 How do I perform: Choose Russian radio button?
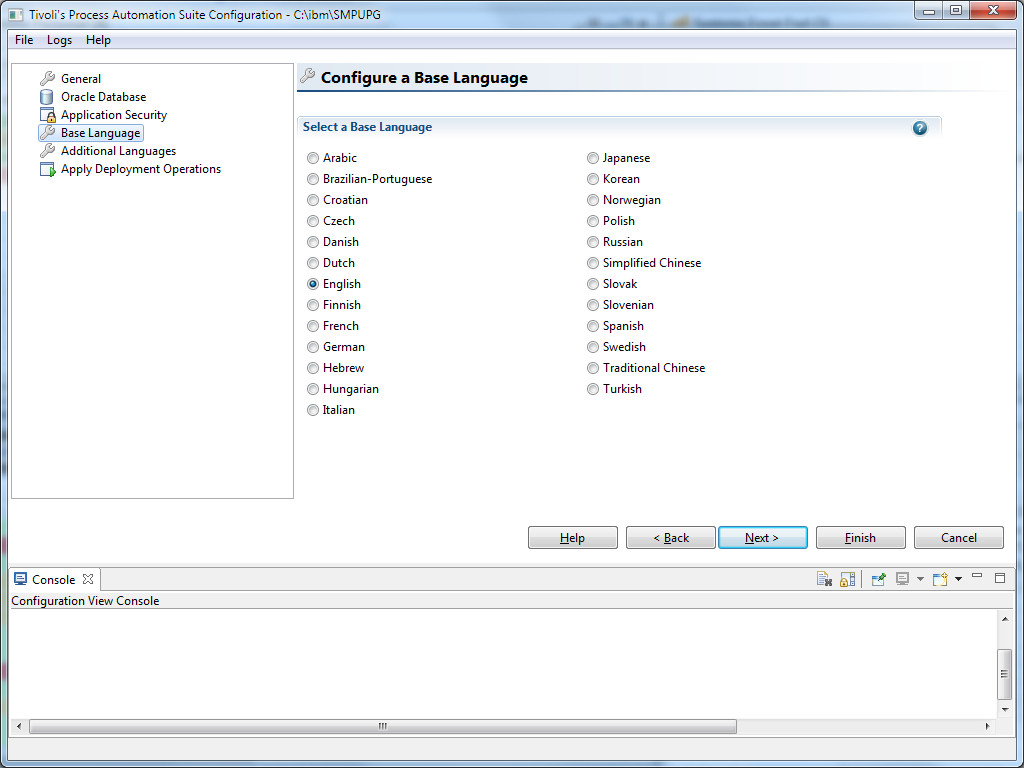click(x=592, y=242)
